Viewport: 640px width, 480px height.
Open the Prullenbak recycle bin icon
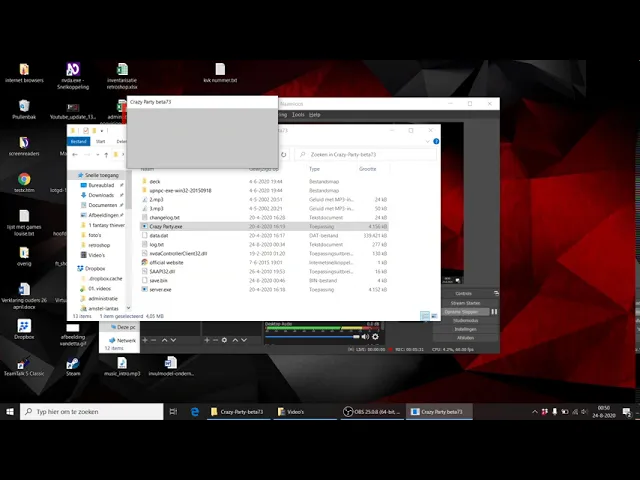click(x=24, y=109)
